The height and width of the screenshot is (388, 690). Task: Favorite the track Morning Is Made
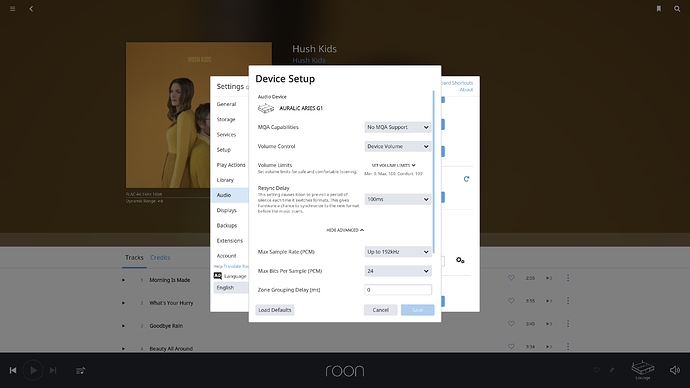[x=511, y=278]
